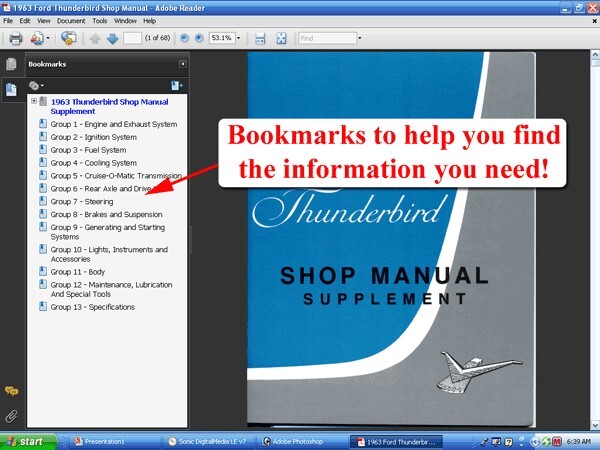This screenshot has height=450, width=600.
Task: Click the 53.1% zoom value box
Action: pyautogui.click(x=222, y=38)
